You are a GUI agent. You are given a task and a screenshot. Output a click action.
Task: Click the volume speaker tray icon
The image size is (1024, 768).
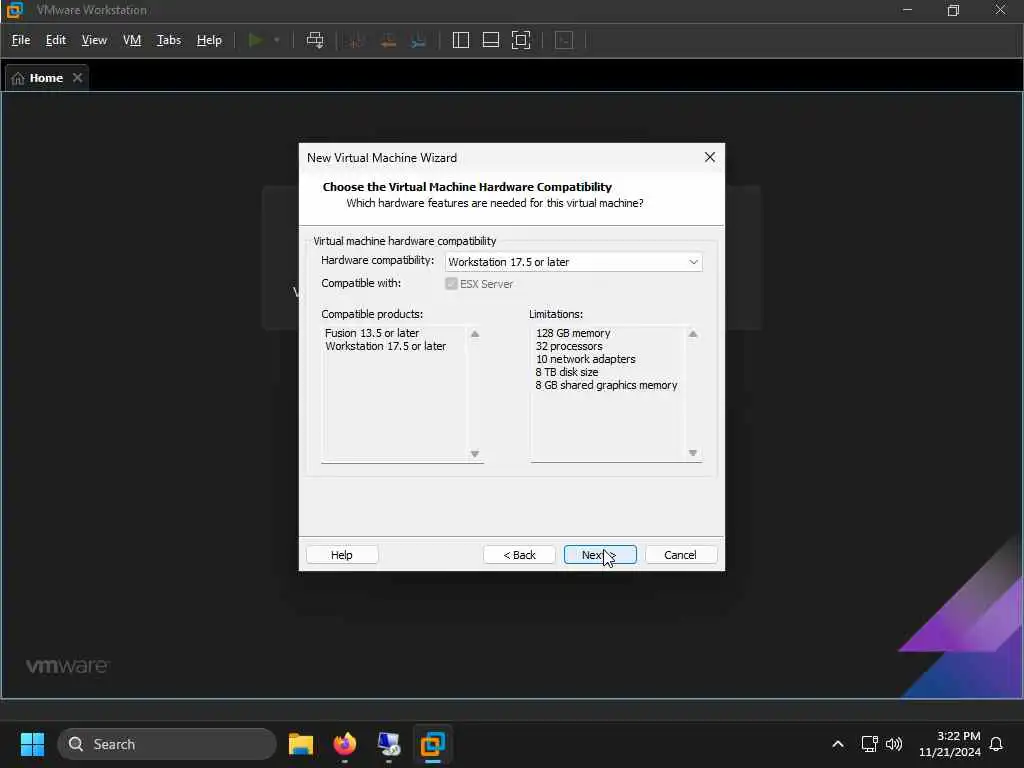pos(894,744)
